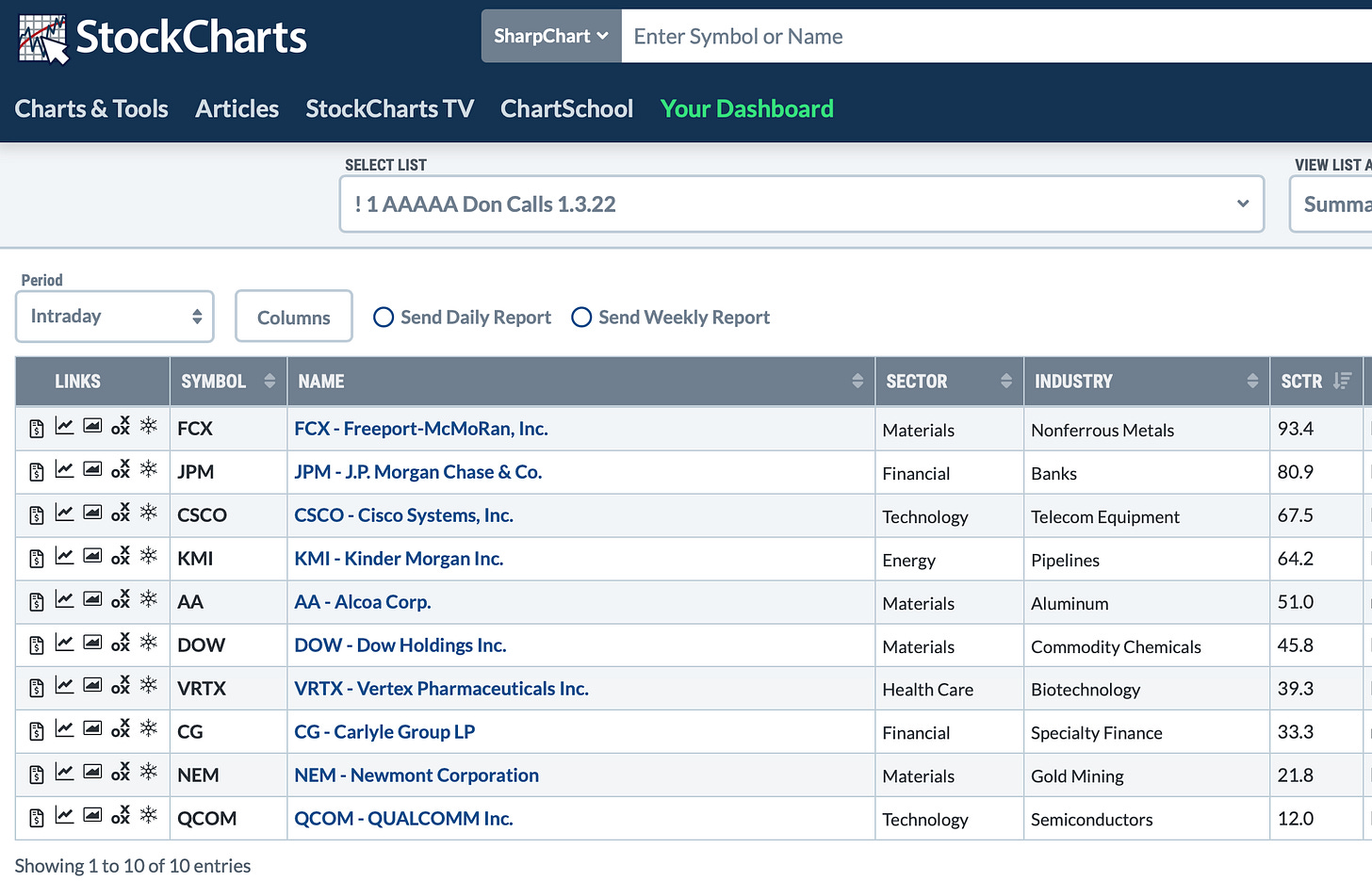Open ChartSchool page
Screen dimensions: 1372x881
coord(567,109)
